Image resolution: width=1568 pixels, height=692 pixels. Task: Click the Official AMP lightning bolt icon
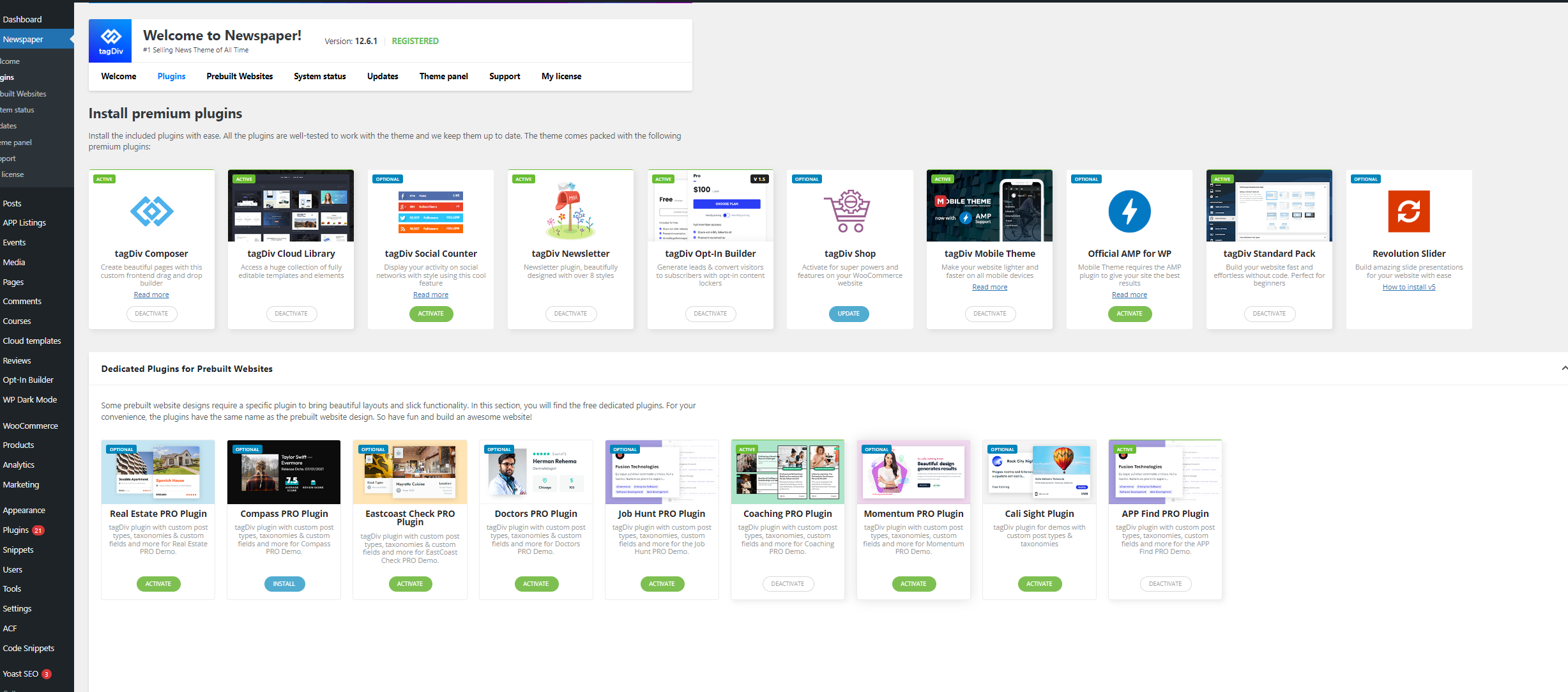(1129, 211)
